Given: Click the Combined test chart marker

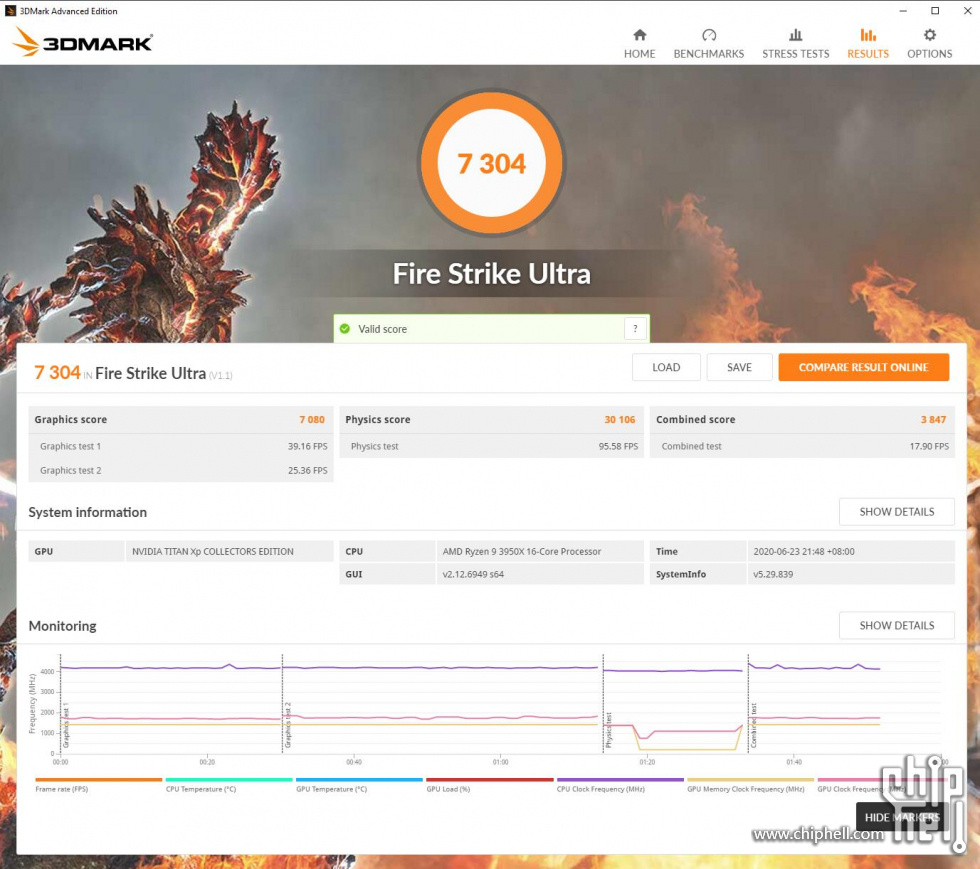Looking at the screenshot, I should [x=754, y=726].
